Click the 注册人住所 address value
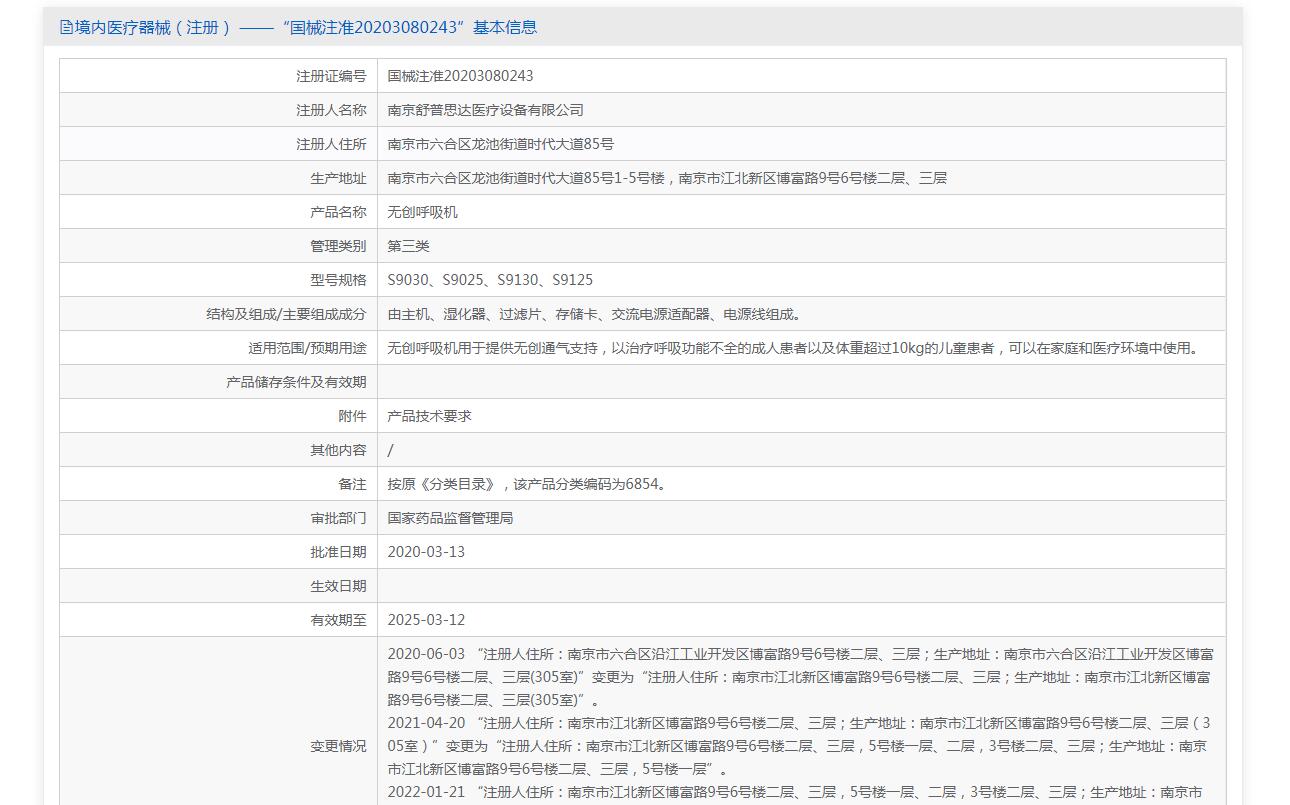 (x=500, y=144)
